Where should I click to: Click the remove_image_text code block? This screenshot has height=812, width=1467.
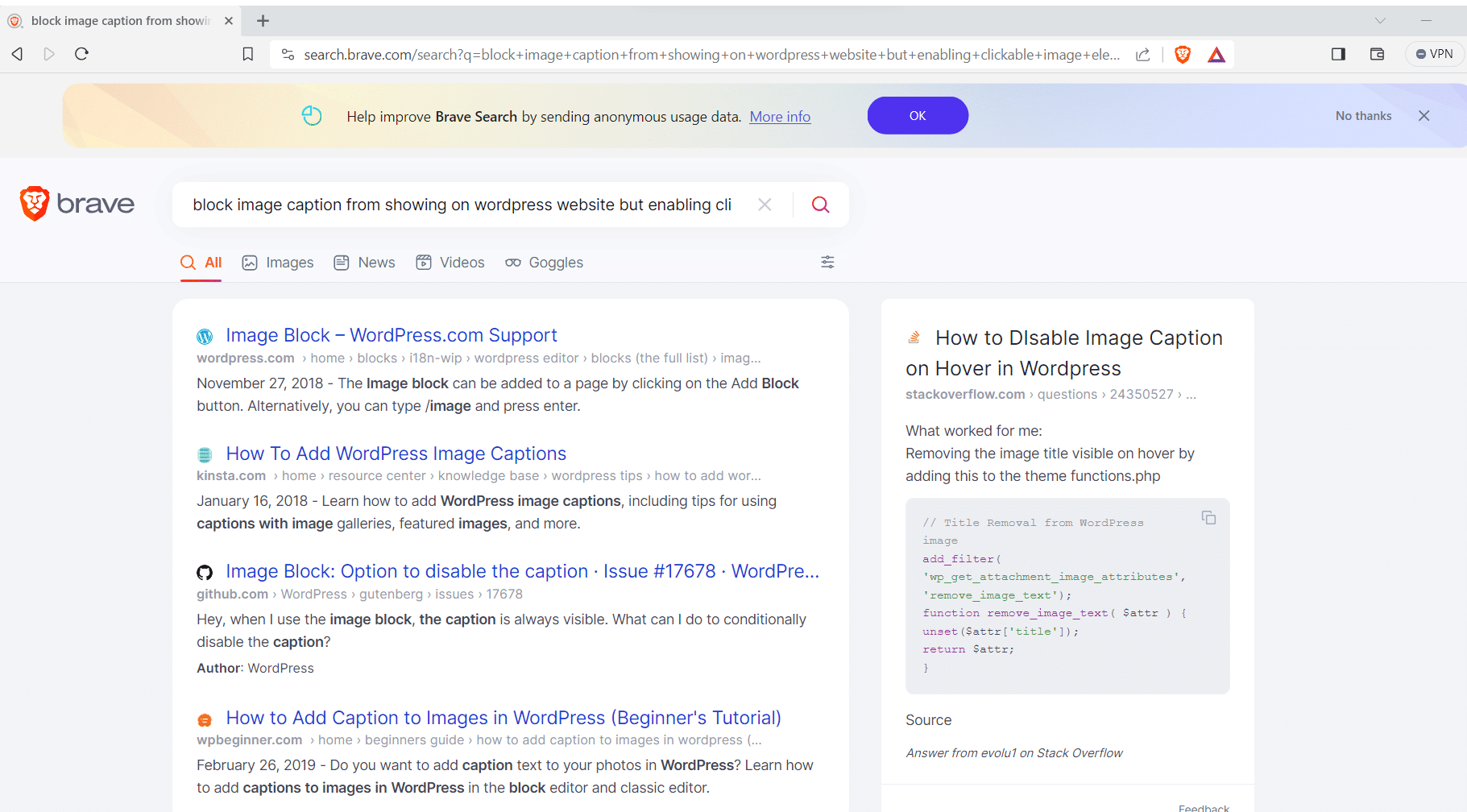point(1067,596)
